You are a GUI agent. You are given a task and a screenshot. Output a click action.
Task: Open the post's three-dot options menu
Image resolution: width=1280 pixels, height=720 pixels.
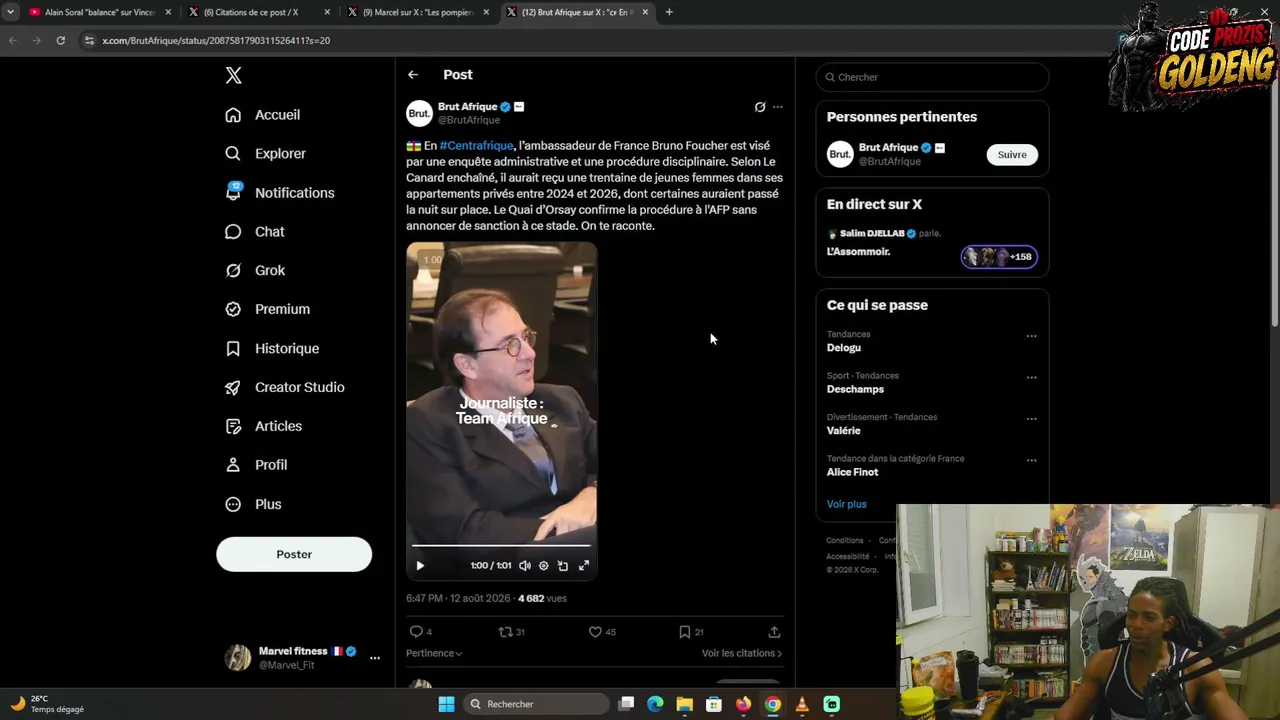coord(778,107)
